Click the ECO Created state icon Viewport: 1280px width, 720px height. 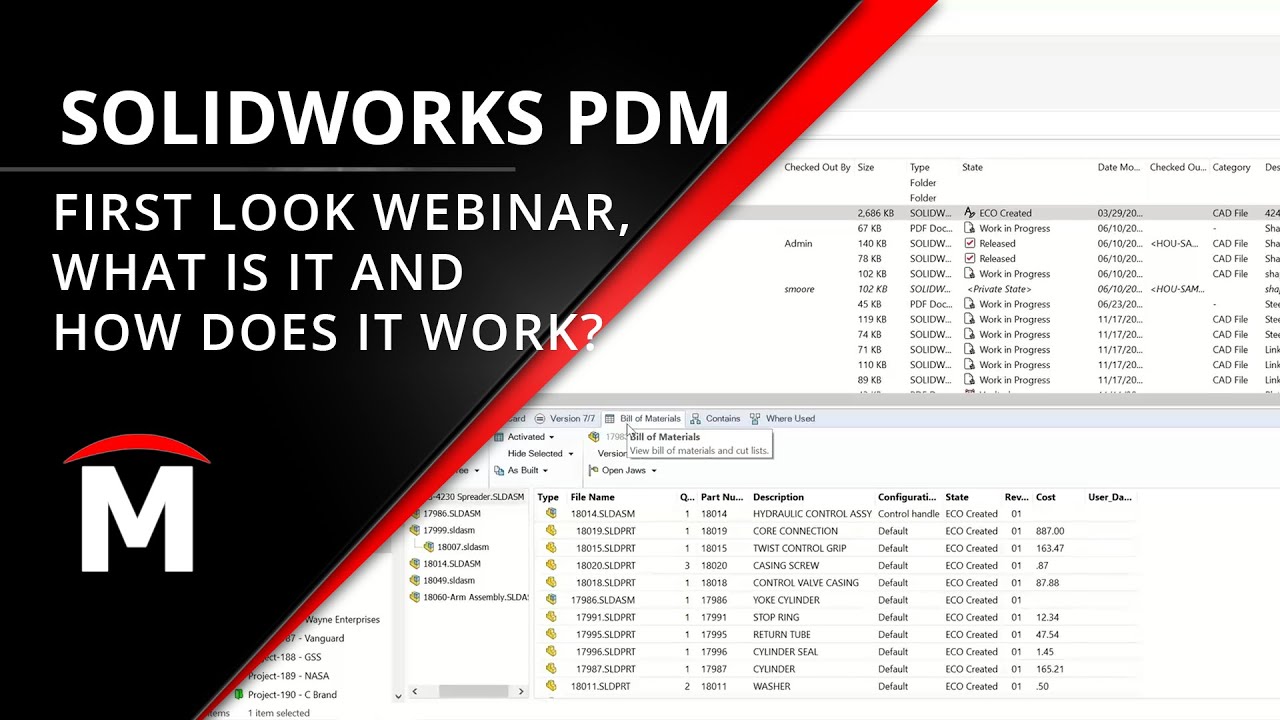point(969,213)
